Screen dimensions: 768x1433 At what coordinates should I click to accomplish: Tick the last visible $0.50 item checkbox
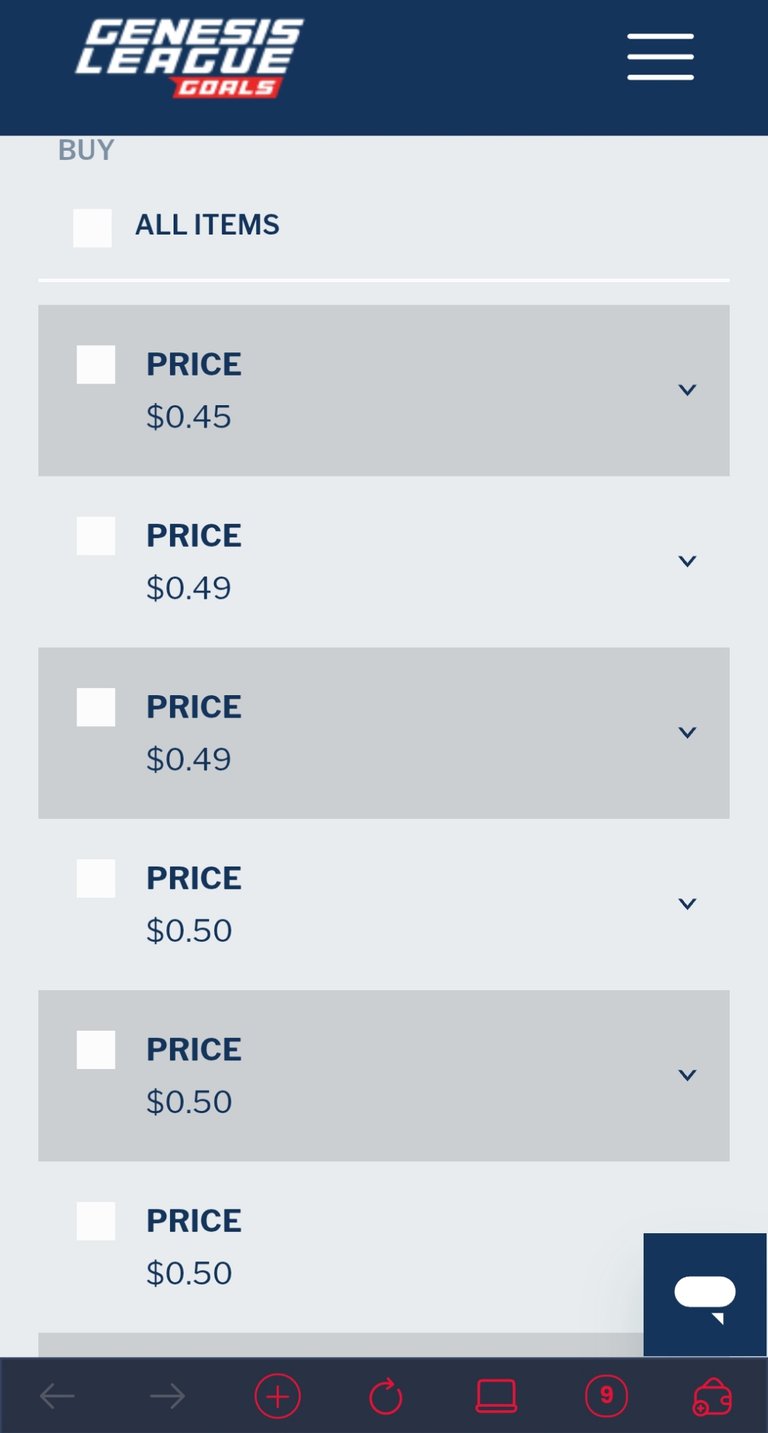click(96, 1221)
